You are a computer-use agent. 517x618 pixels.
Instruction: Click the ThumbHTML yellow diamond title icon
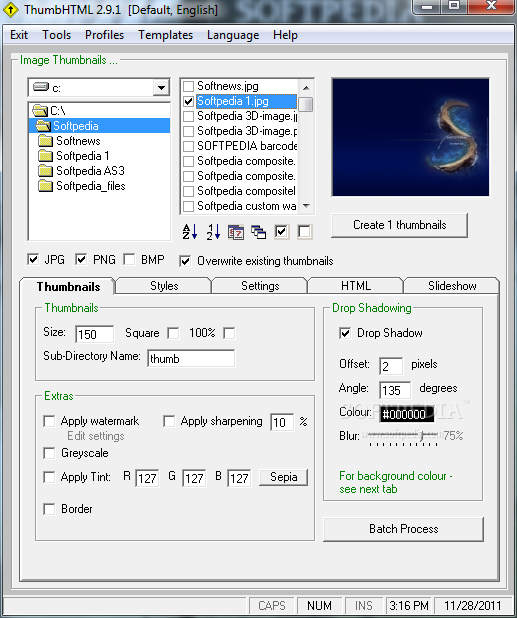pos(10,10)
